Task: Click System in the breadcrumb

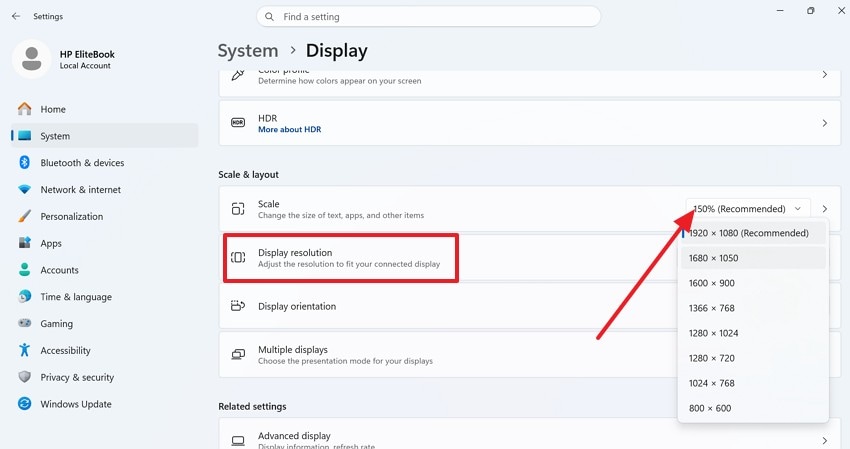Action: click(x=248, y=50)
